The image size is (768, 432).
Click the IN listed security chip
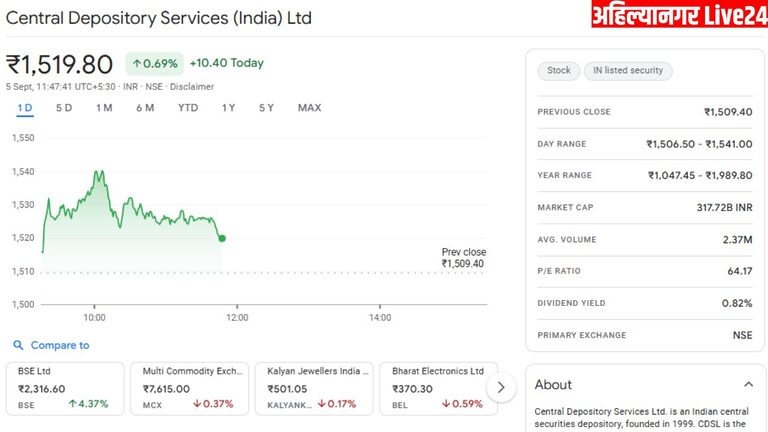(628, 71)
